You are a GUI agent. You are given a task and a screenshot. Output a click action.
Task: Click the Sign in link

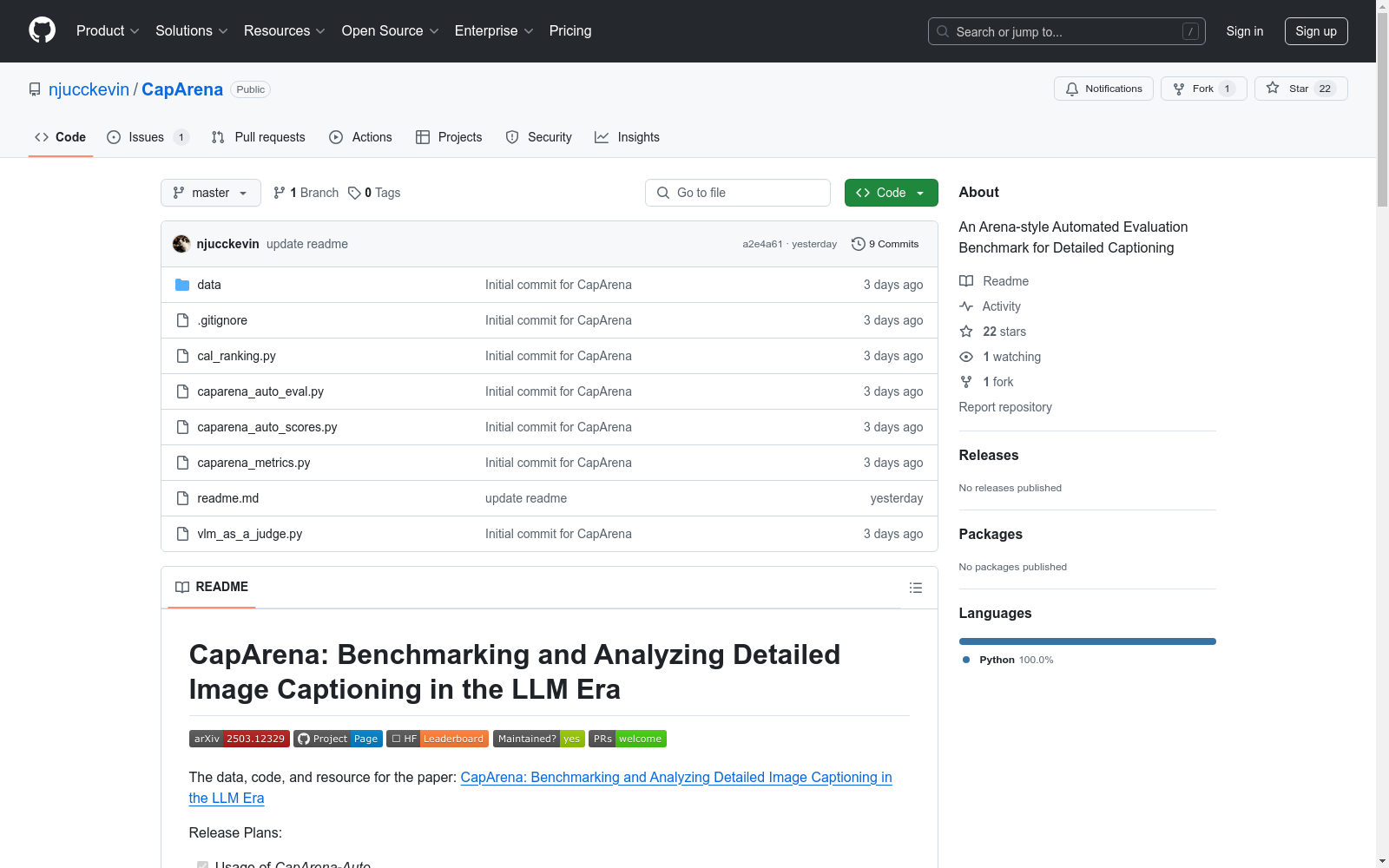(x=1245, y=31)
